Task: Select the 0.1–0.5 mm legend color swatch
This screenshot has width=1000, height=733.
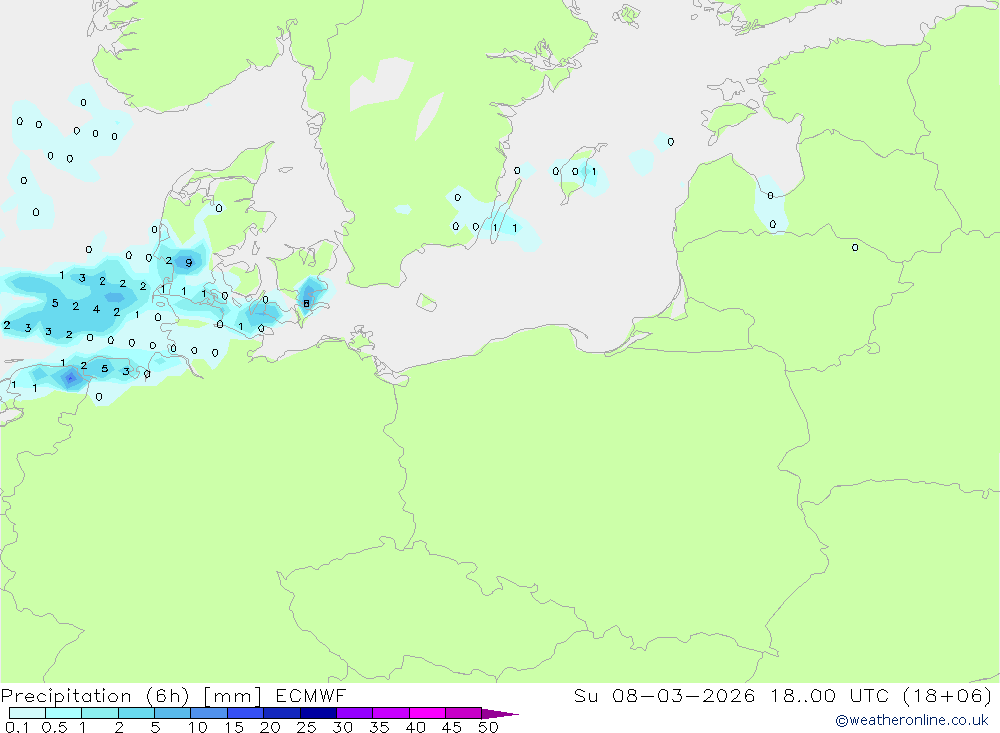Action: (27, 713)
